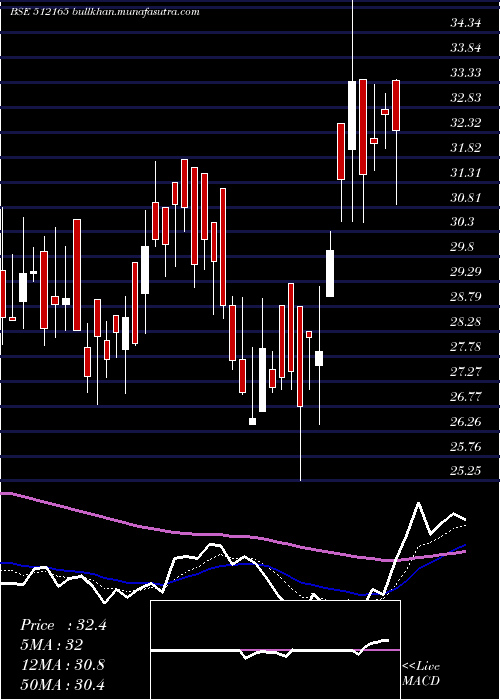500x700 pixels.
Task: Click inside the MACD inset chart
Action: point(275,650)
